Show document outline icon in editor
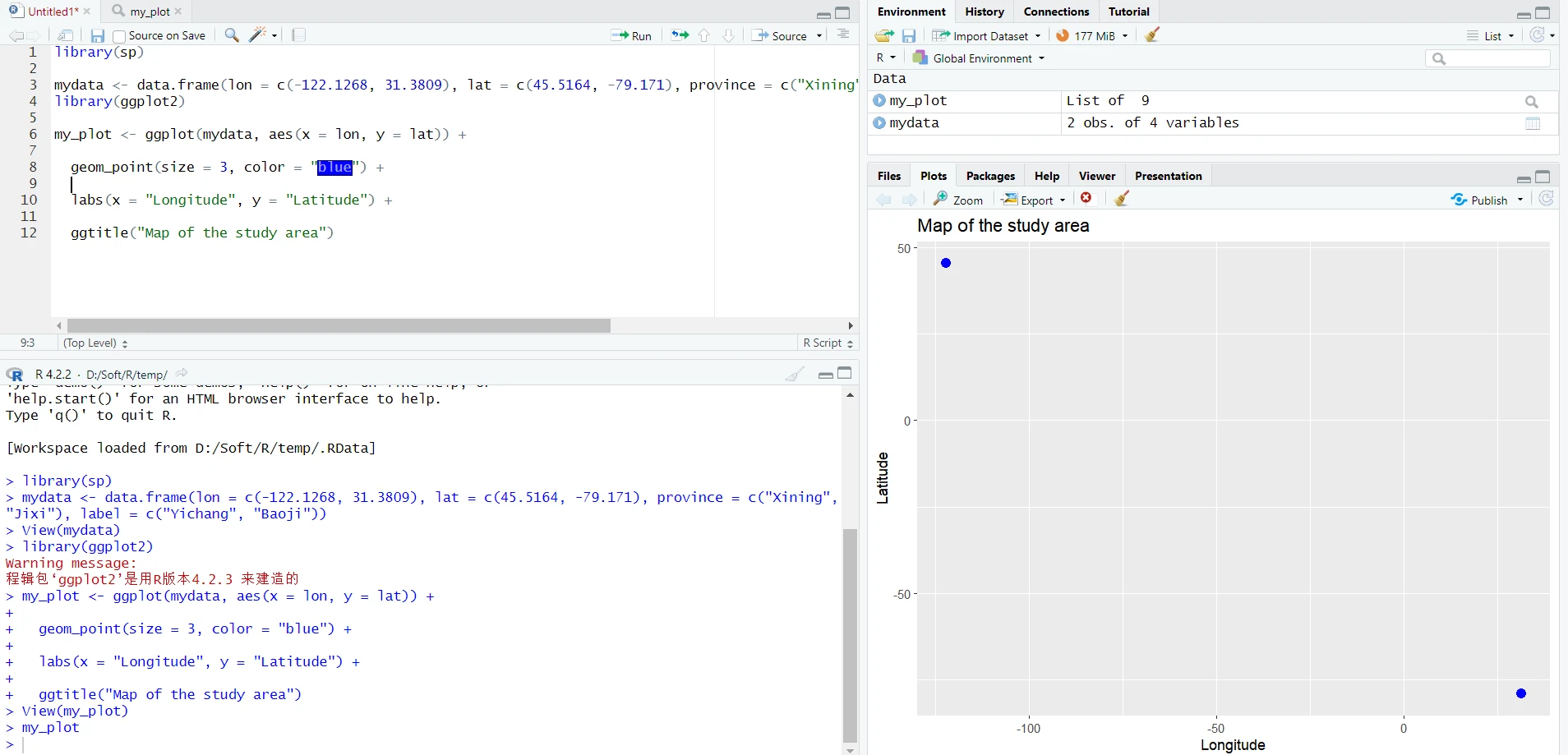 click(x=843, y=35)
